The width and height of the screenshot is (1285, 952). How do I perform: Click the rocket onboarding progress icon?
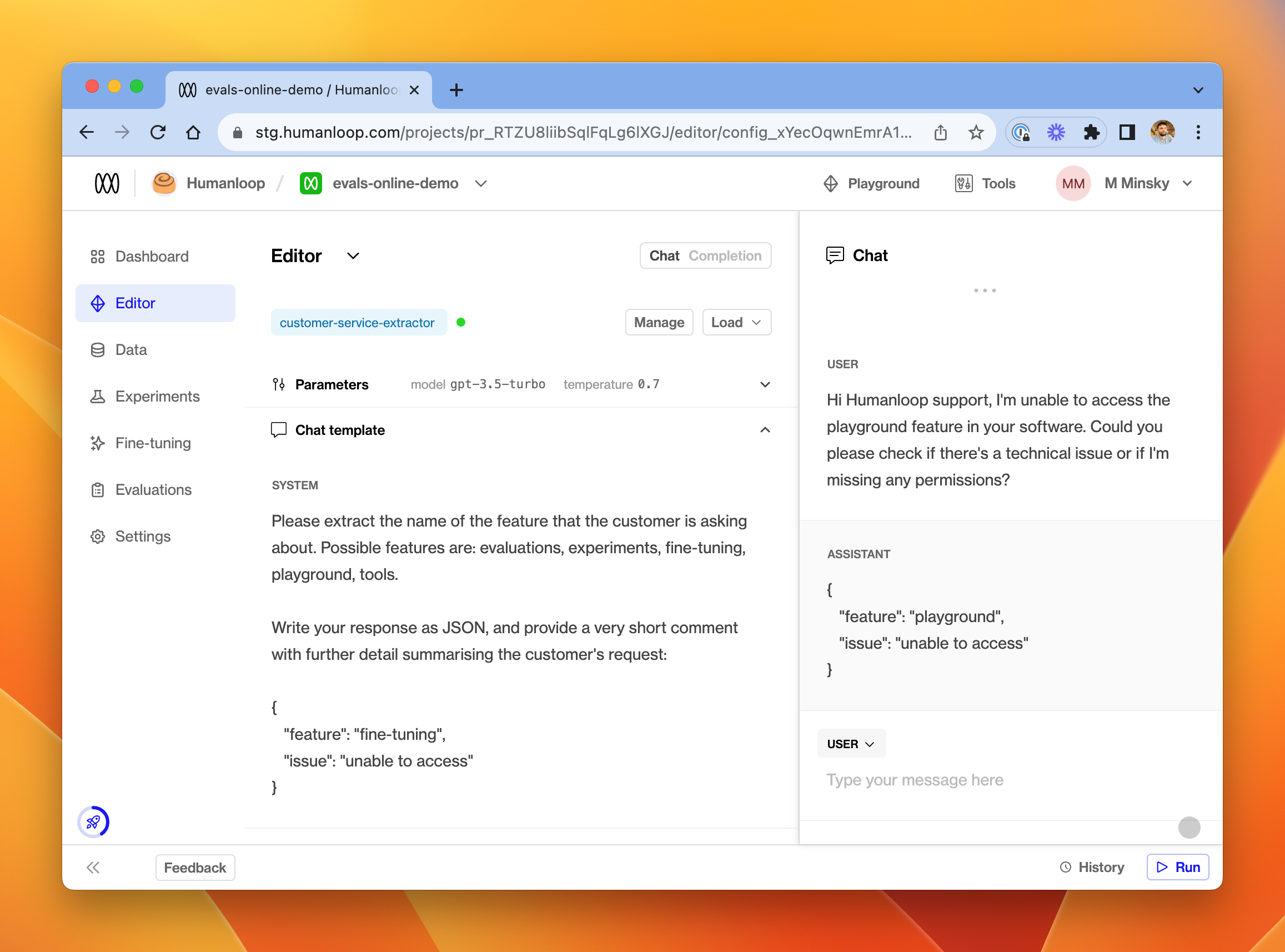[x=93, y=821]
